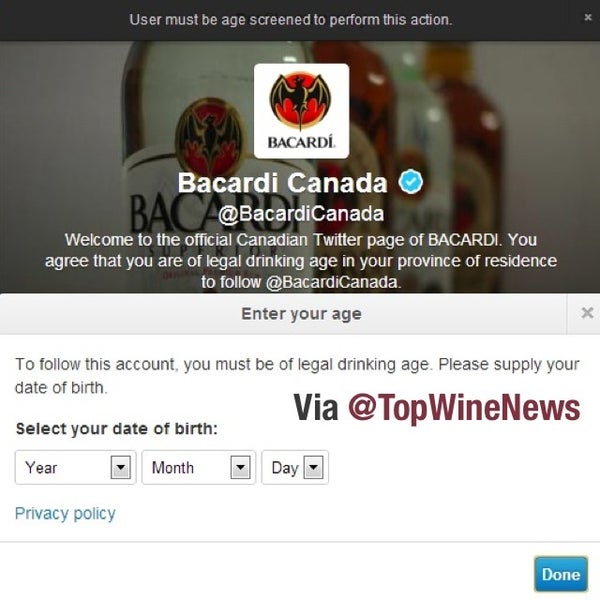
Task: Open the Month dropdown
Action: (199, 467)
